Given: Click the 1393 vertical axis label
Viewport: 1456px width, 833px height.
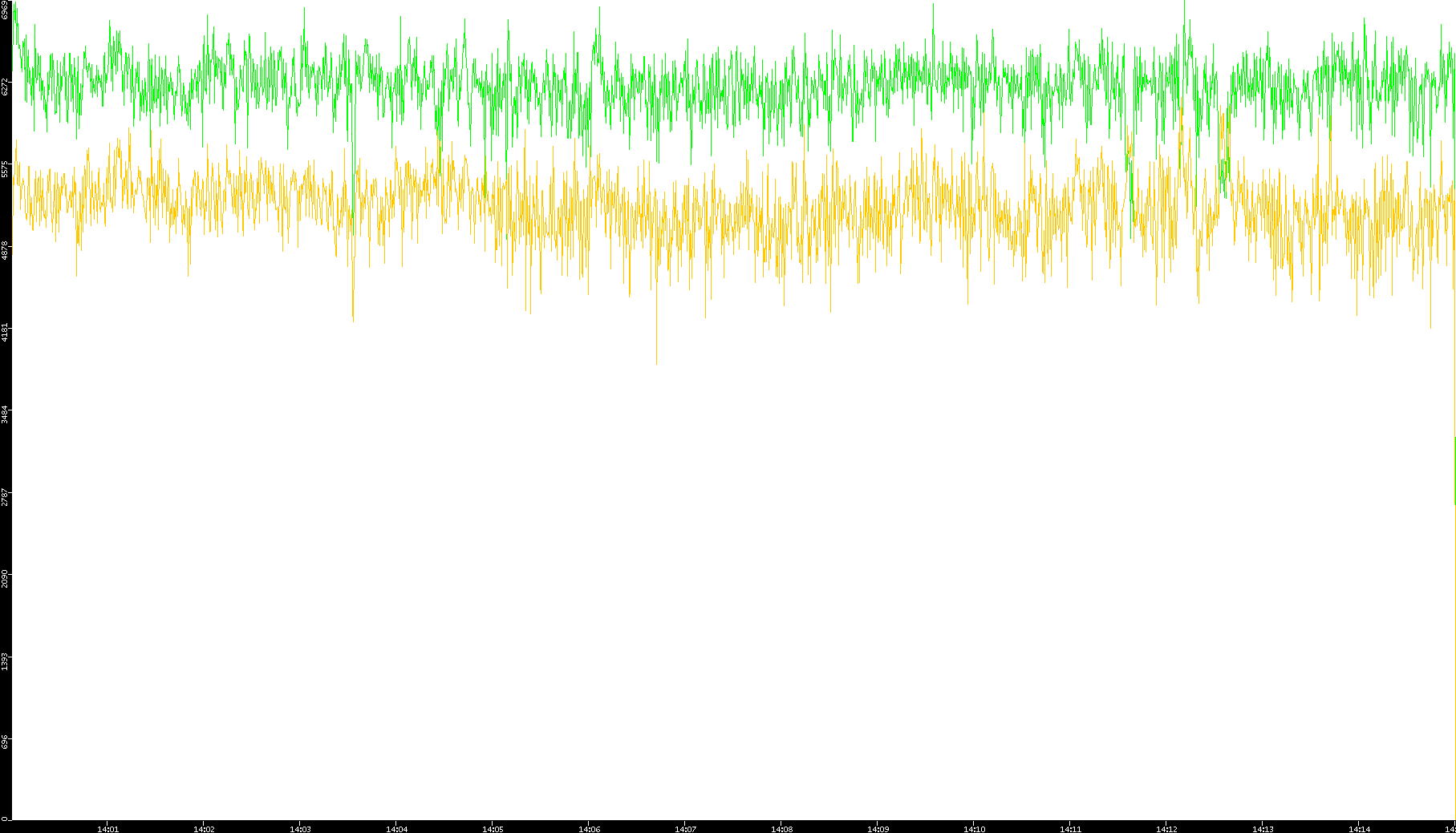Looking at the screenshot, I should (5, 661).
